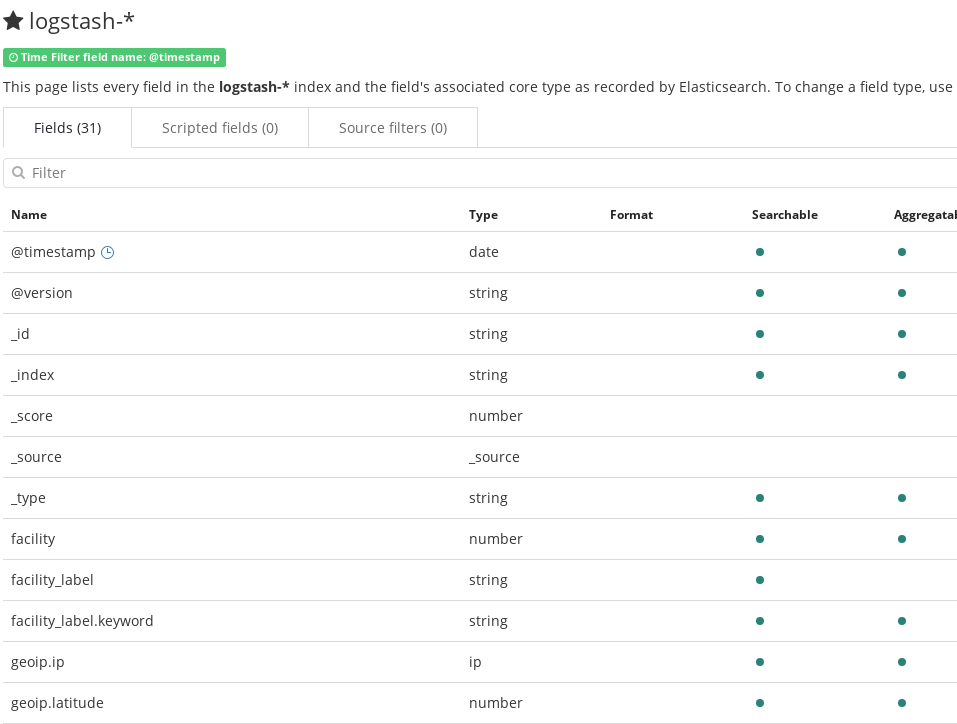The height and width of the screenshot is (724, 957).
Task: Sort the table by the Type column header
Action: 483,215
